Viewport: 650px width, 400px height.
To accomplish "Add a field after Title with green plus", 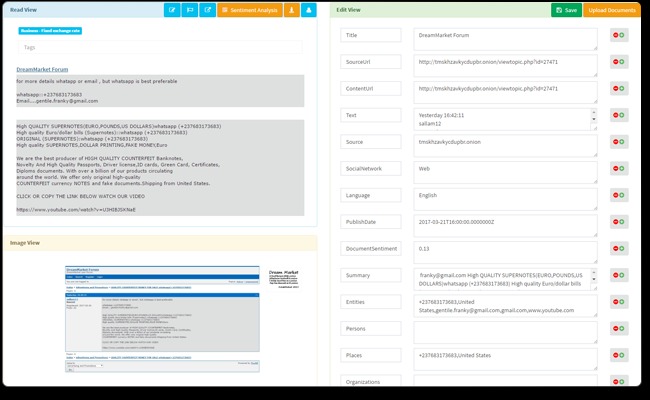I will [622, 35].
